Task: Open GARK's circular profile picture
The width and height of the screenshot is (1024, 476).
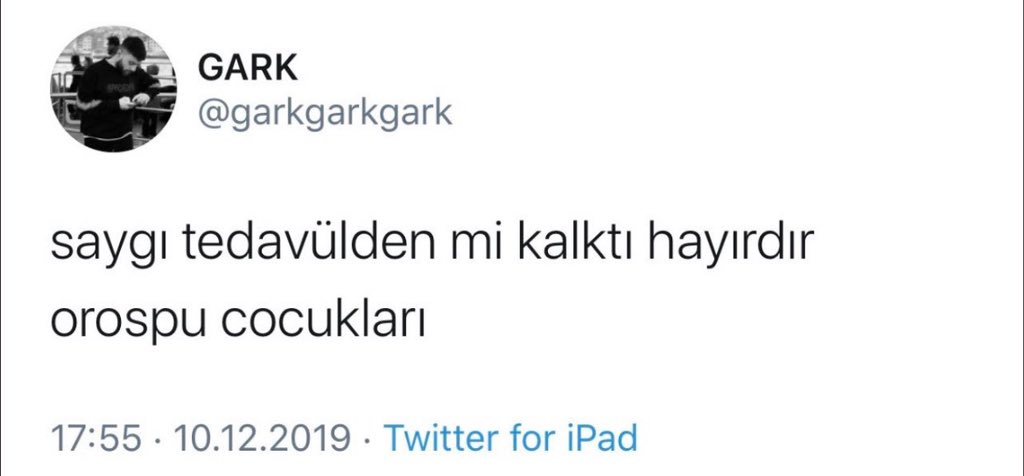Action: [x=113, y=89]
